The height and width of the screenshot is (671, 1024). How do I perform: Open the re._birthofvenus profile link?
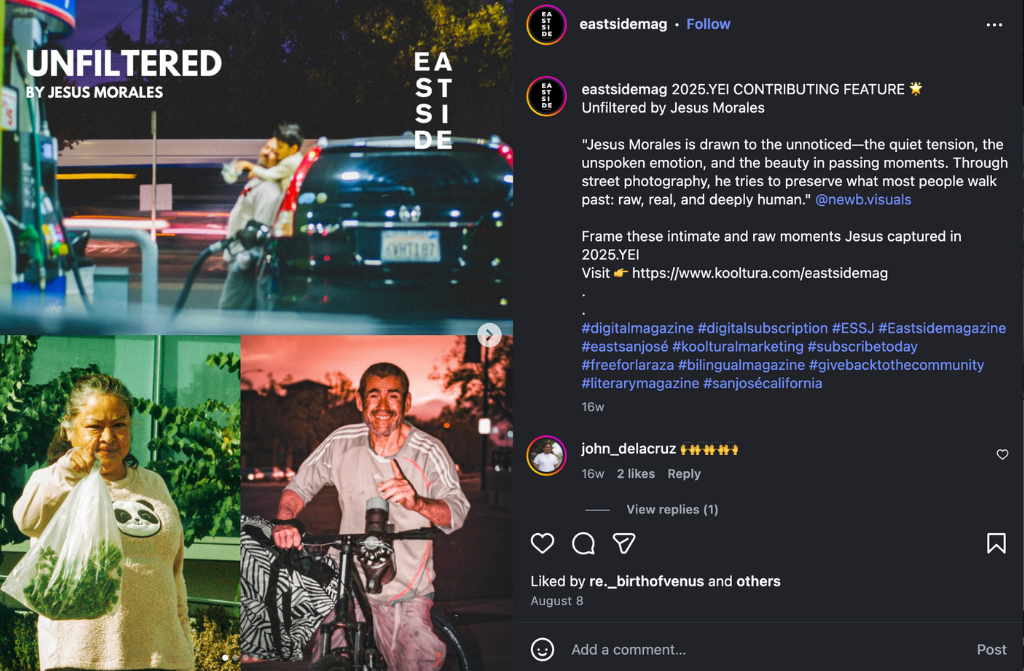(x=647, y=581)
